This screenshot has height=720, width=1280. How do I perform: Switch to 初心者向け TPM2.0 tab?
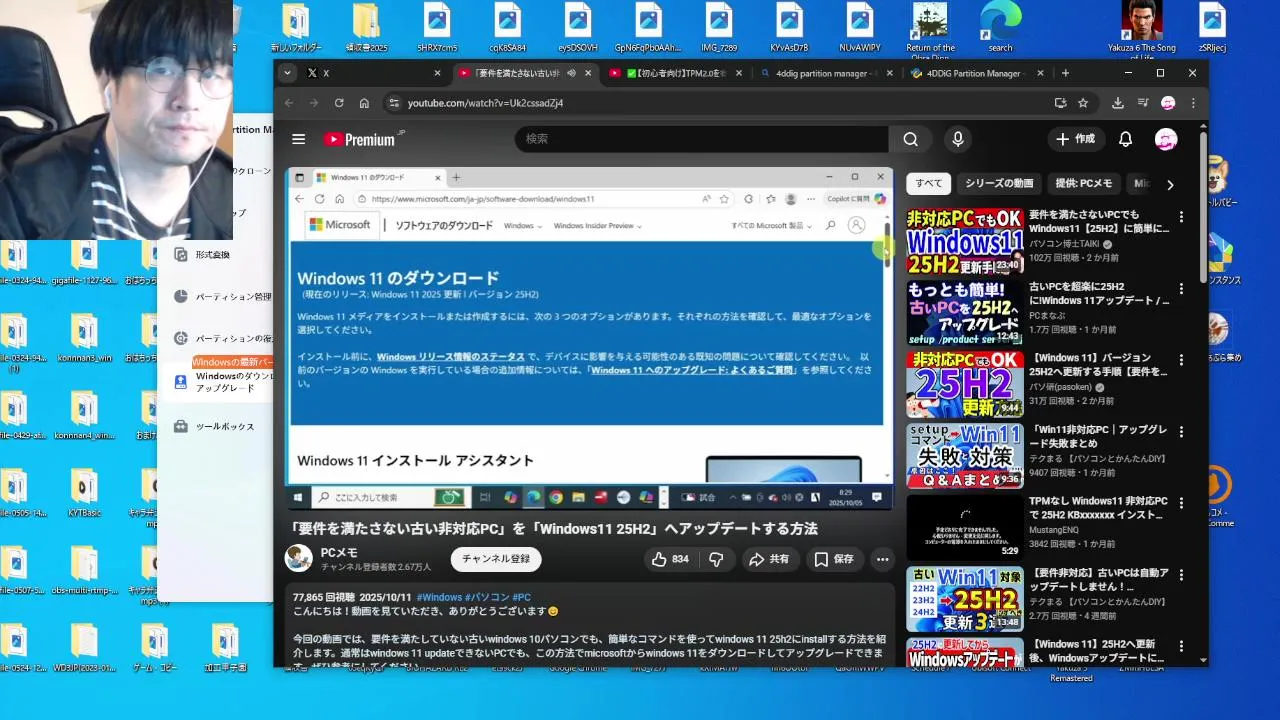(675, 73)
